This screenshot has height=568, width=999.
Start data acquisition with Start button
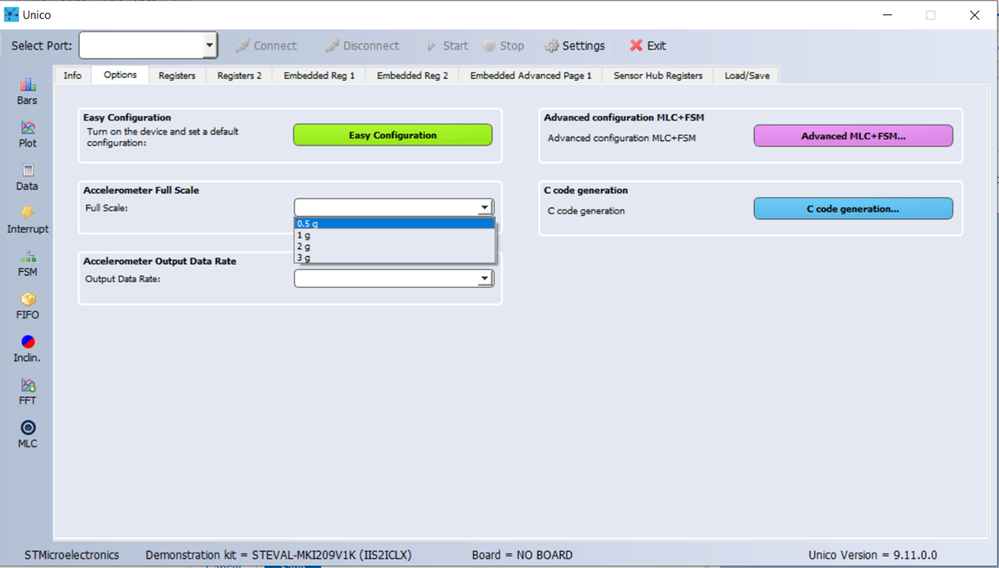[447, 46]
